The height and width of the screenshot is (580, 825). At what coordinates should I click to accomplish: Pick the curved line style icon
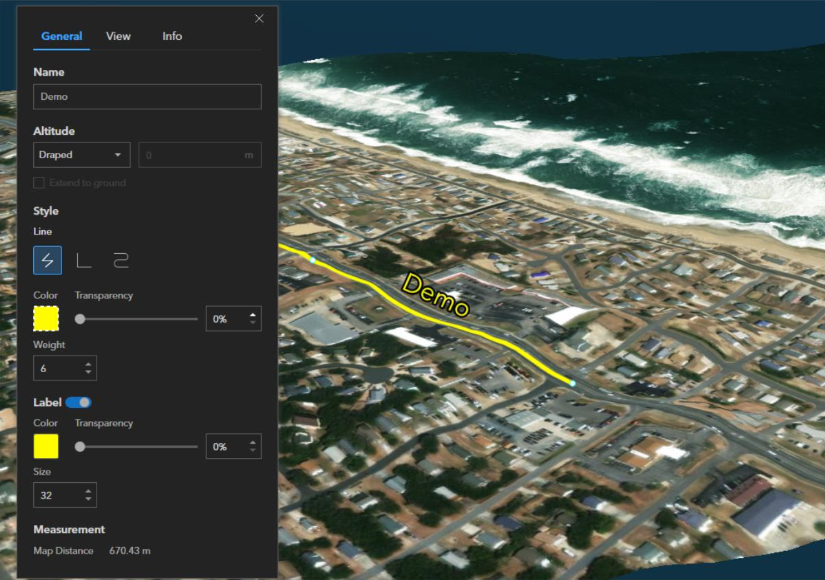pos(121,260)
